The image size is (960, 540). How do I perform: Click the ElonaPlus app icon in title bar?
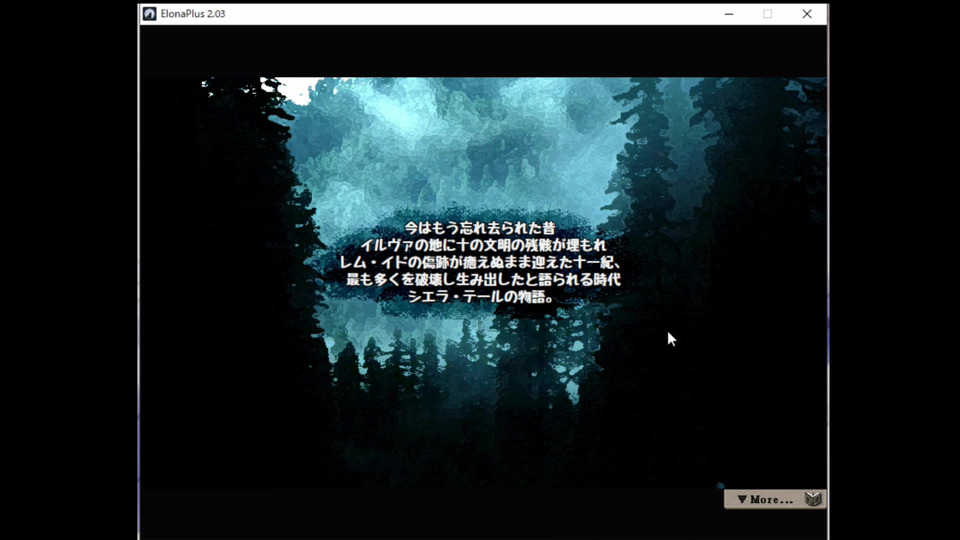point(149,13)
